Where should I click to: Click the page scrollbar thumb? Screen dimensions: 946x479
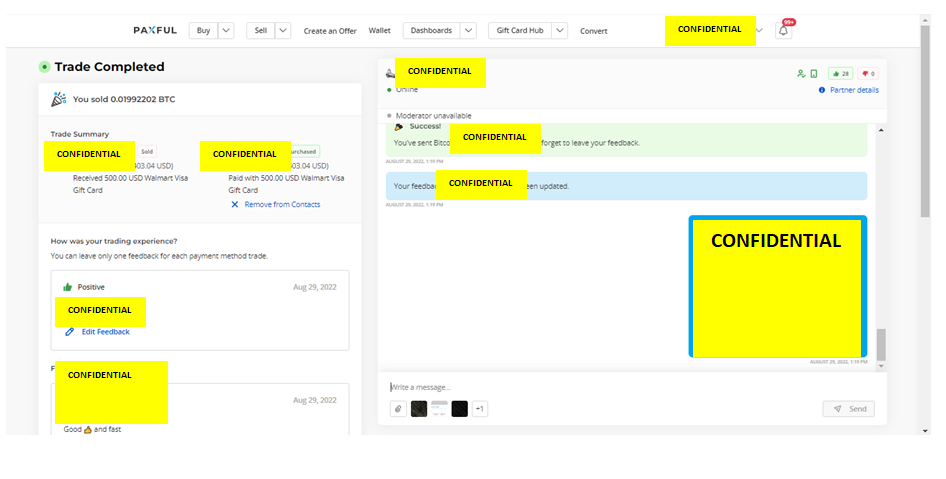[x=925, y=121]
